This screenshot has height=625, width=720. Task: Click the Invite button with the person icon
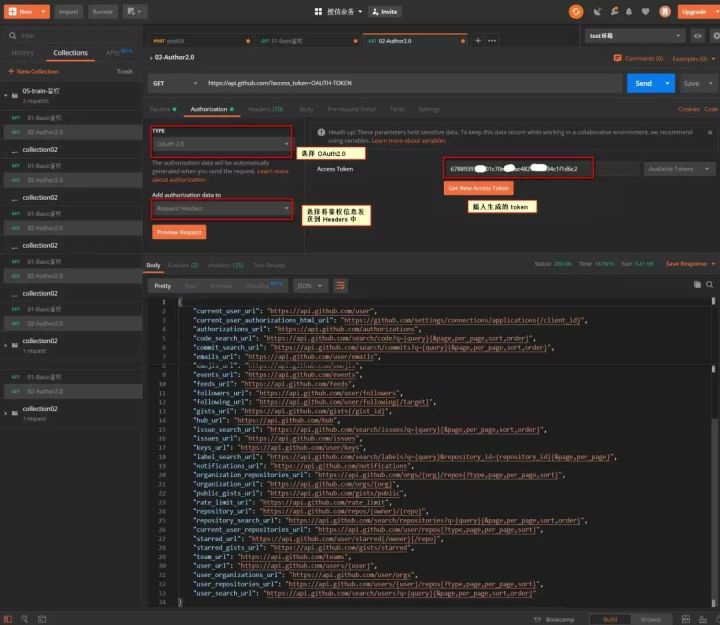tap(385, 11)
